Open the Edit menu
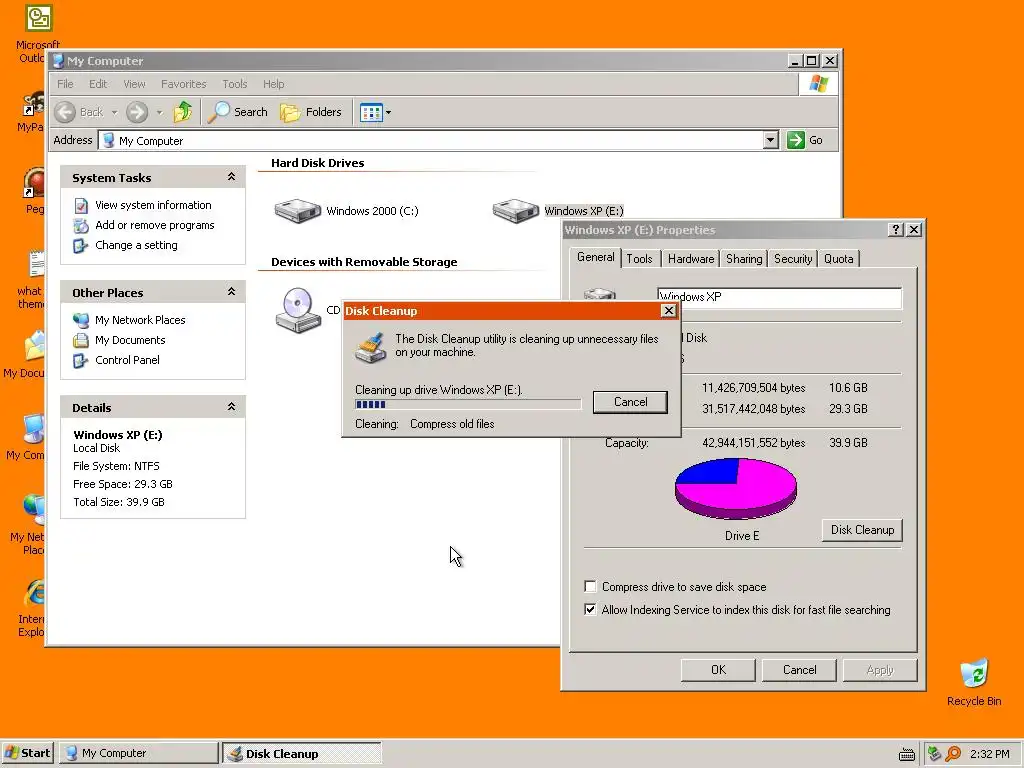The width and height of the screenshot is (1024, 768). click(x=98, y=84)
